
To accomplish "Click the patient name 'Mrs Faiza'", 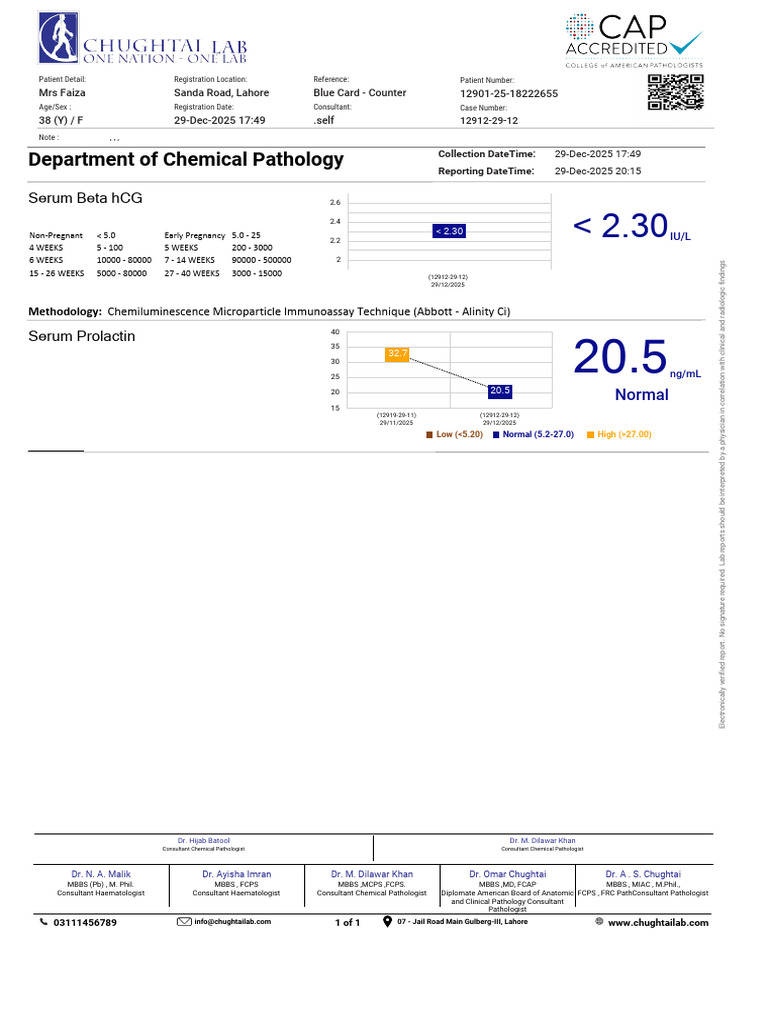I will [62, 93].
